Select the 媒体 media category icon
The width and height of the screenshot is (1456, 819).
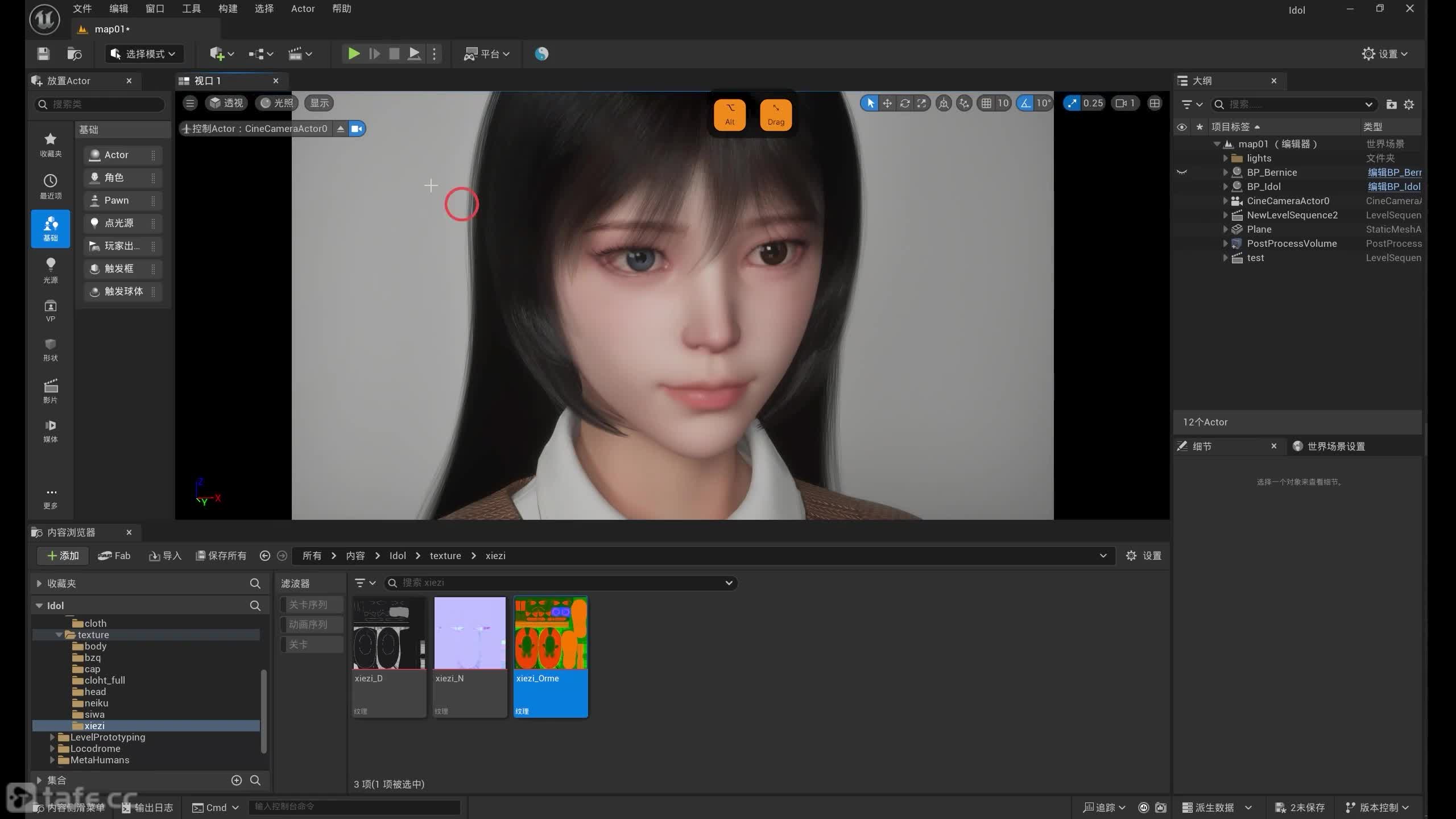[51, 431]
